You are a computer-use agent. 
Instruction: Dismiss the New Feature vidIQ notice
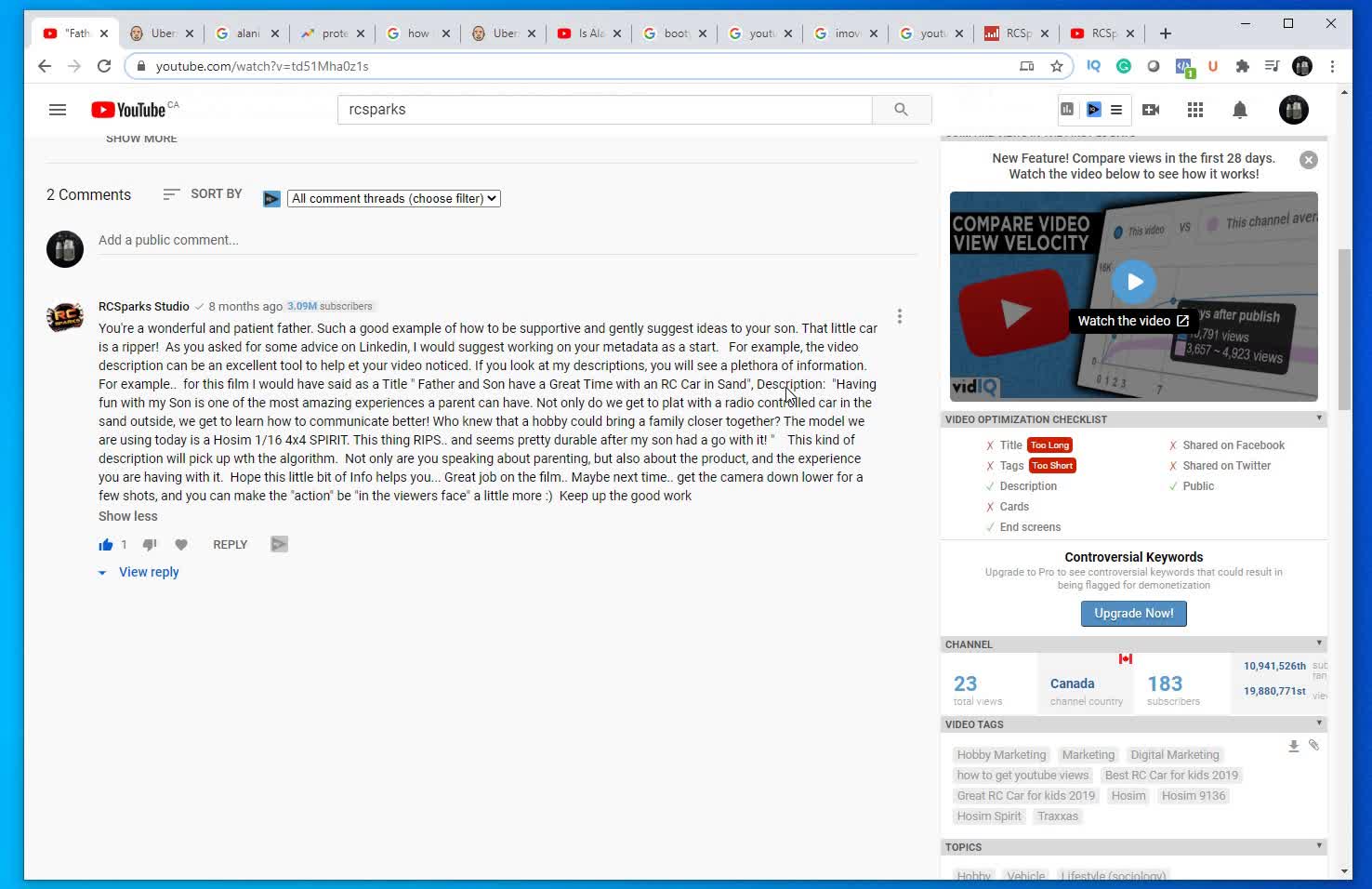pos(1309,160)
